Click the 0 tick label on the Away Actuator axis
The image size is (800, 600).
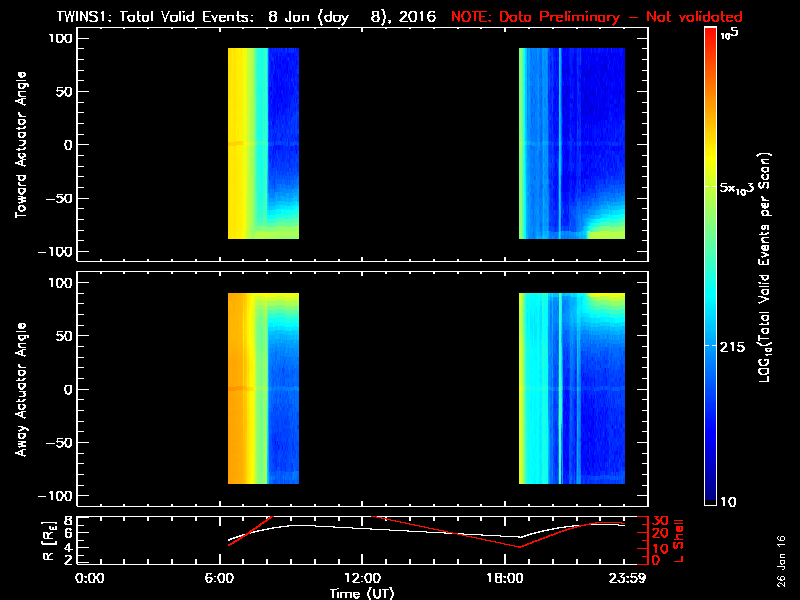[x=69, y=389]
